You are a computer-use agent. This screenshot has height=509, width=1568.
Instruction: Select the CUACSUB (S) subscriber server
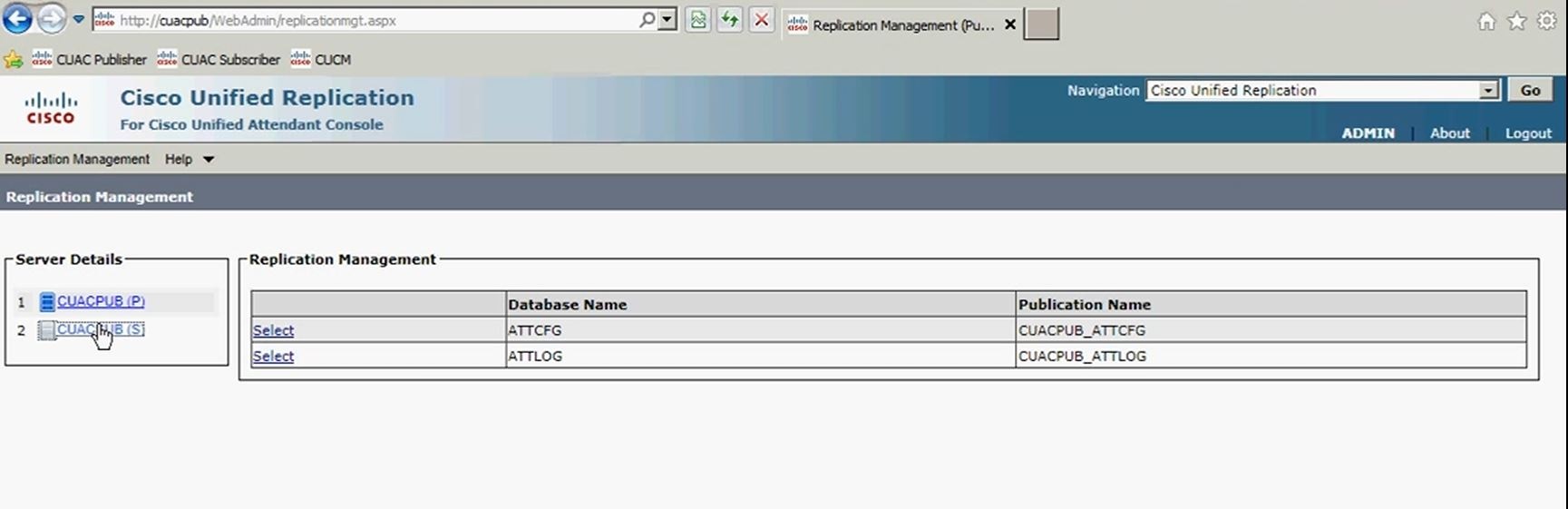[101, 329]
